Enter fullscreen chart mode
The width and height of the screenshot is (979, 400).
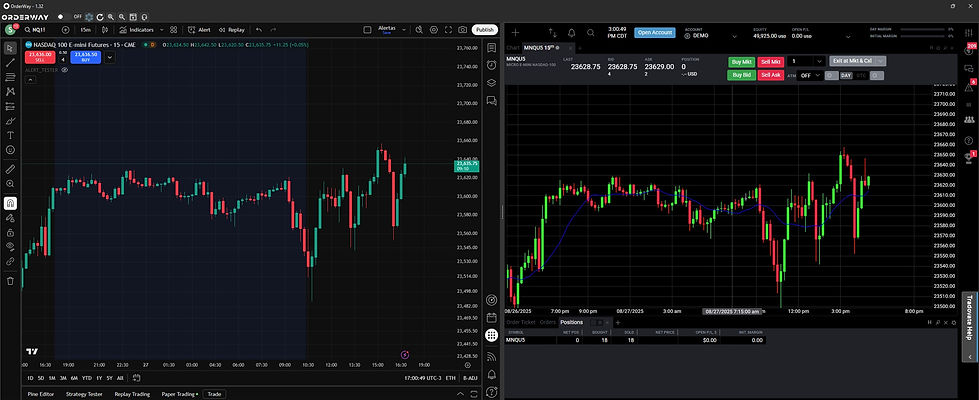pyautogui.click(x=448, y=29)
